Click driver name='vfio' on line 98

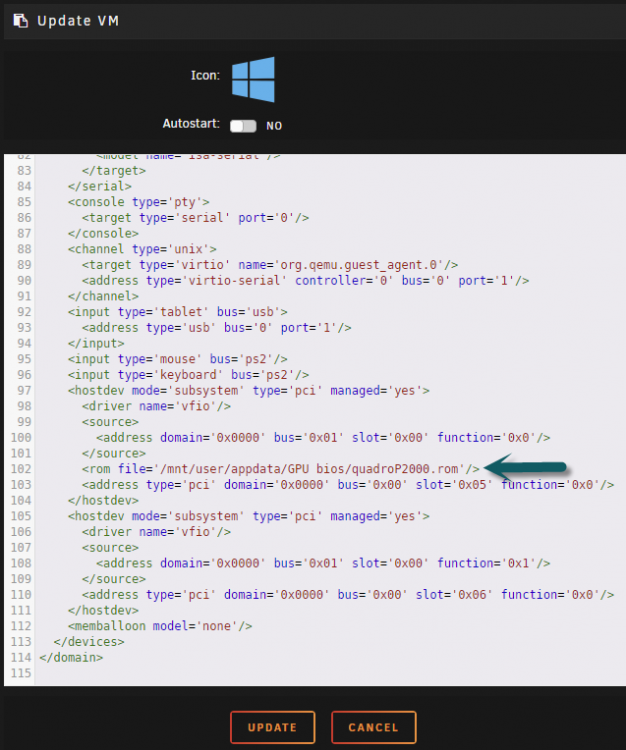156,406
